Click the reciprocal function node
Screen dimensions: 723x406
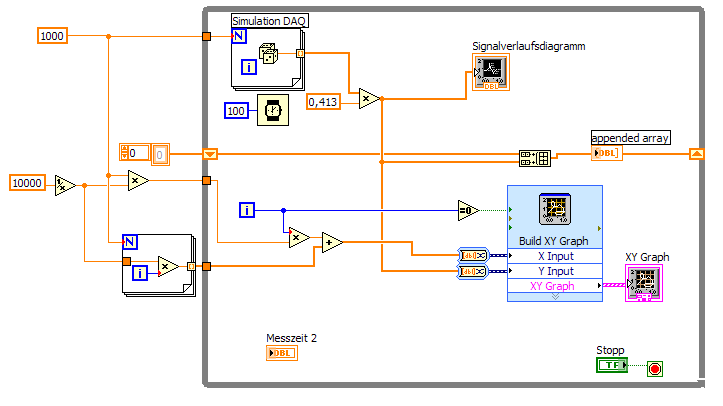point(65,185)
